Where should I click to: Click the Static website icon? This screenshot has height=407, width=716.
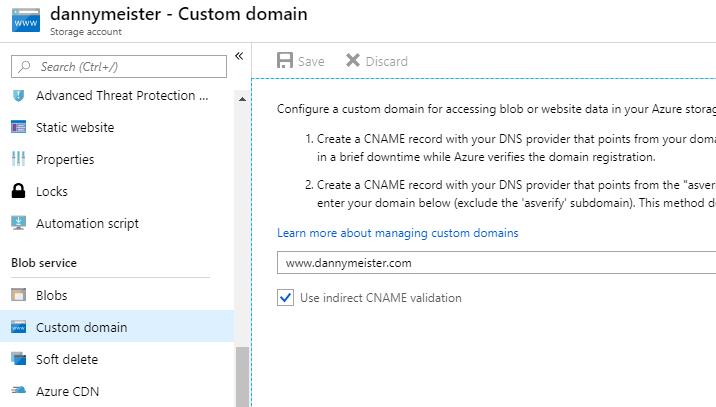pos(18,127)
